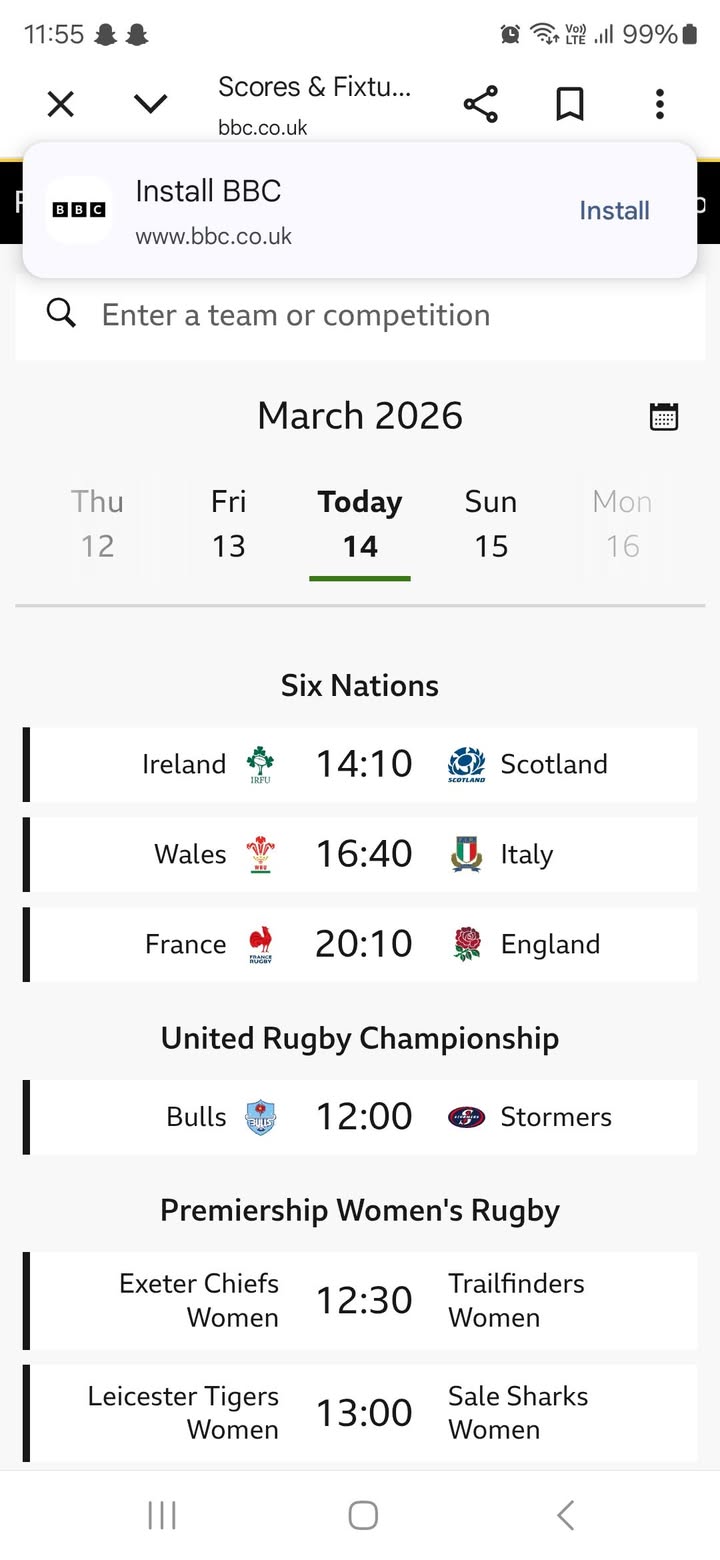Close the browser tab with X icon

(61, 104)
